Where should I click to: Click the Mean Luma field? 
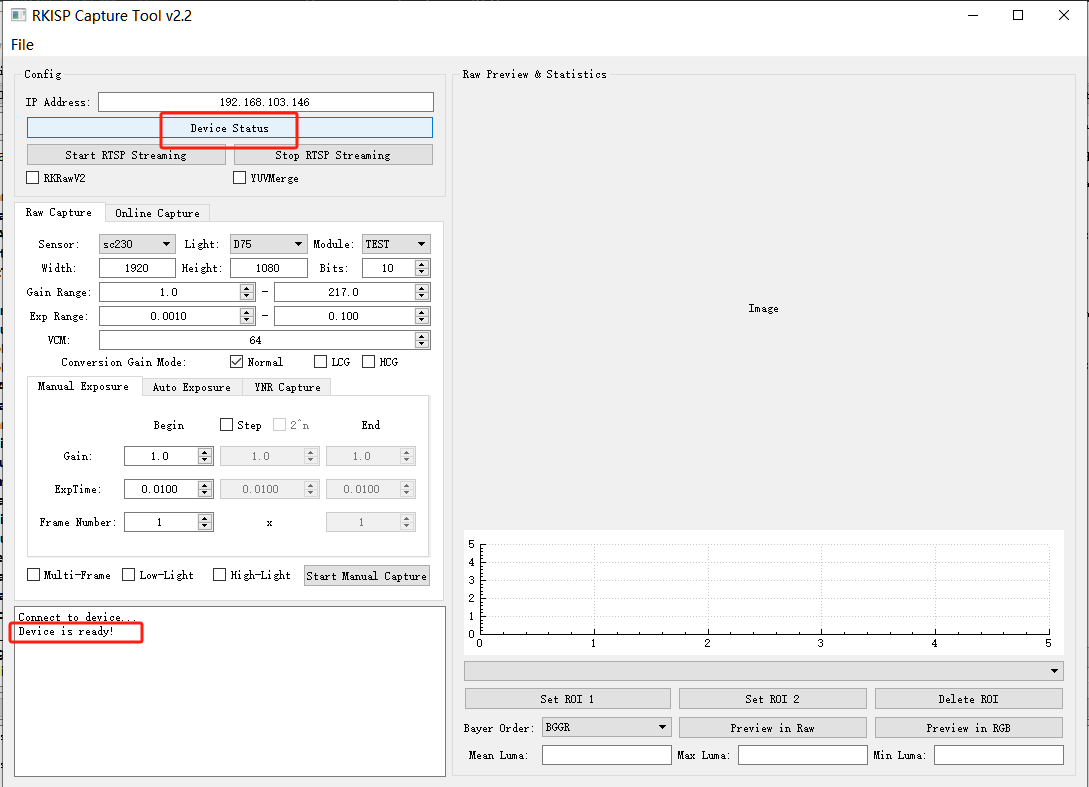pos(607,755)
